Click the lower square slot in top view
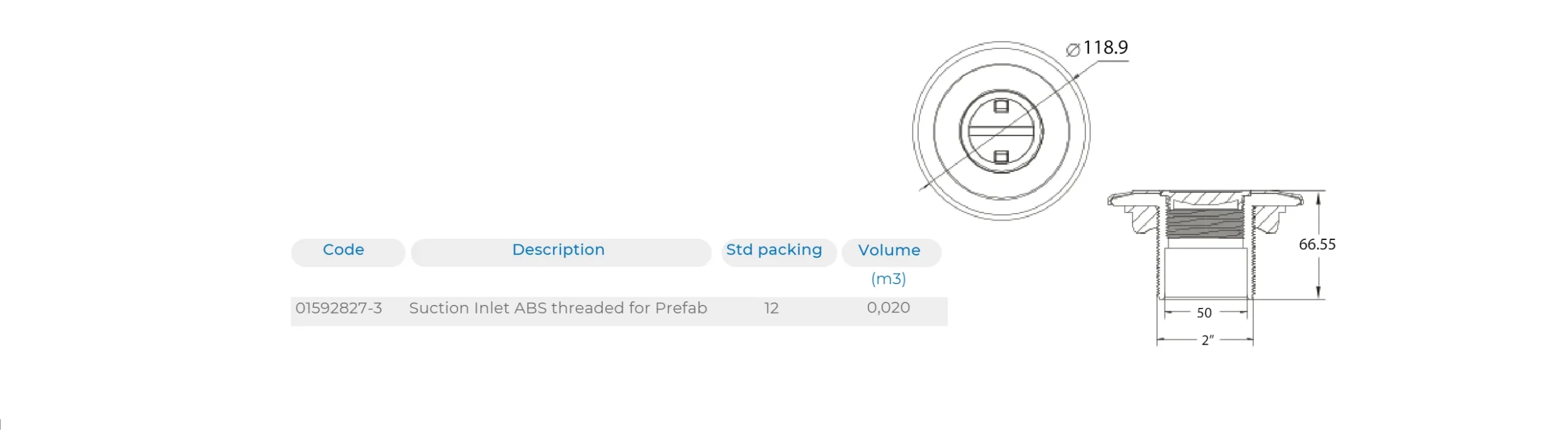This screenshot has height=447, width=1568. click(1001, 157)
